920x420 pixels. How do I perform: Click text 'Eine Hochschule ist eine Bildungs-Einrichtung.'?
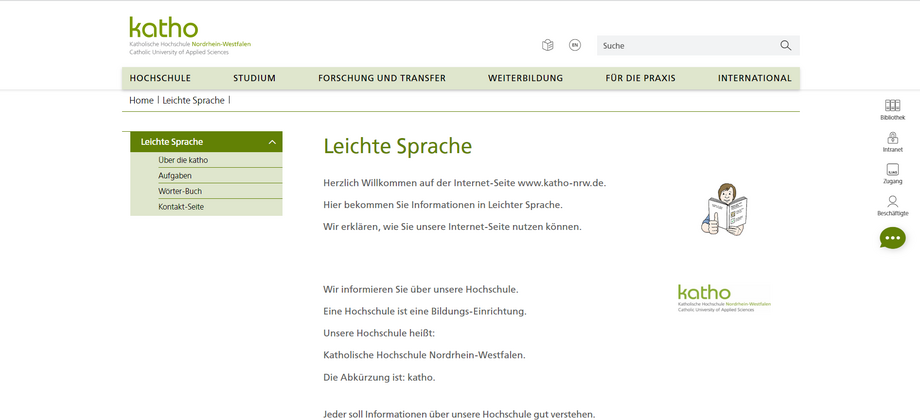point(425,311)
